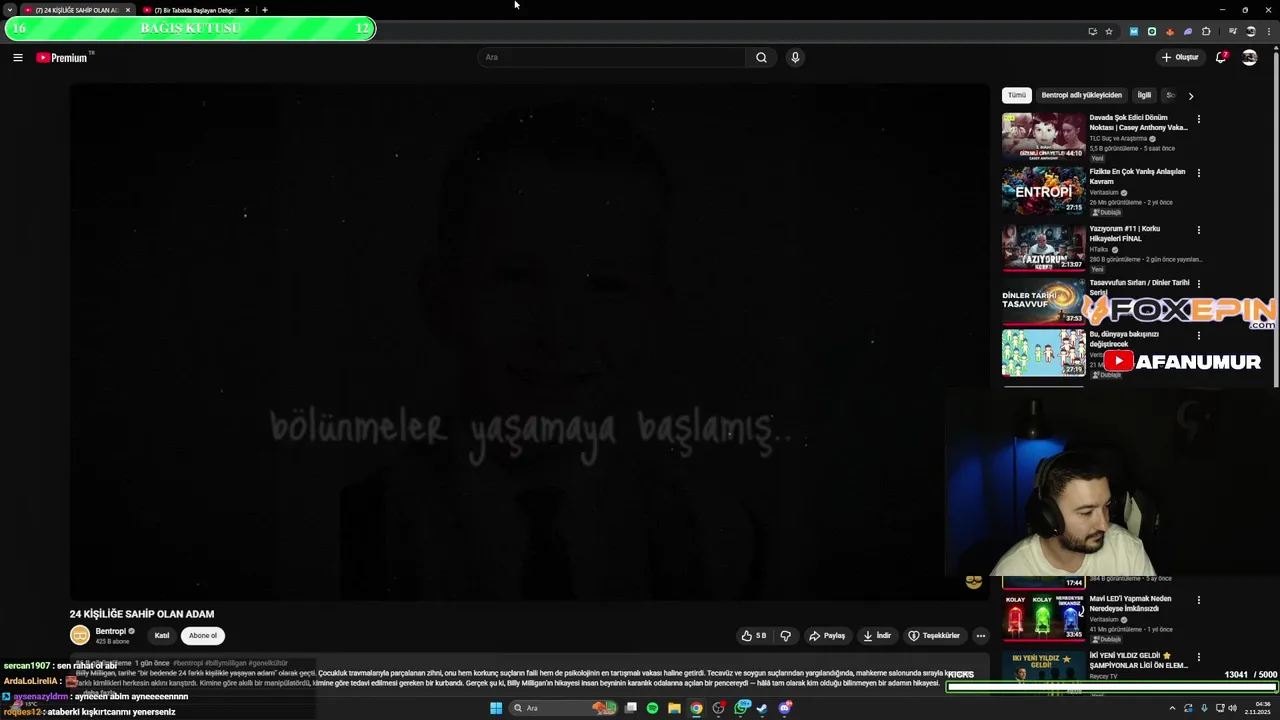Viewport: 1280px width, 720px height.
Task: Open the blue envelope browser extension
Action: (1133, 31)
